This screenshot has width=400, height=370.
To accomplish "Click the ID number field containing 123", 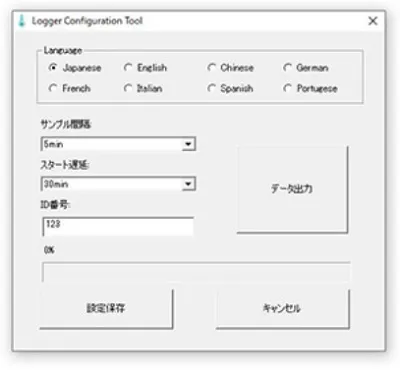I will pos(118,227).
